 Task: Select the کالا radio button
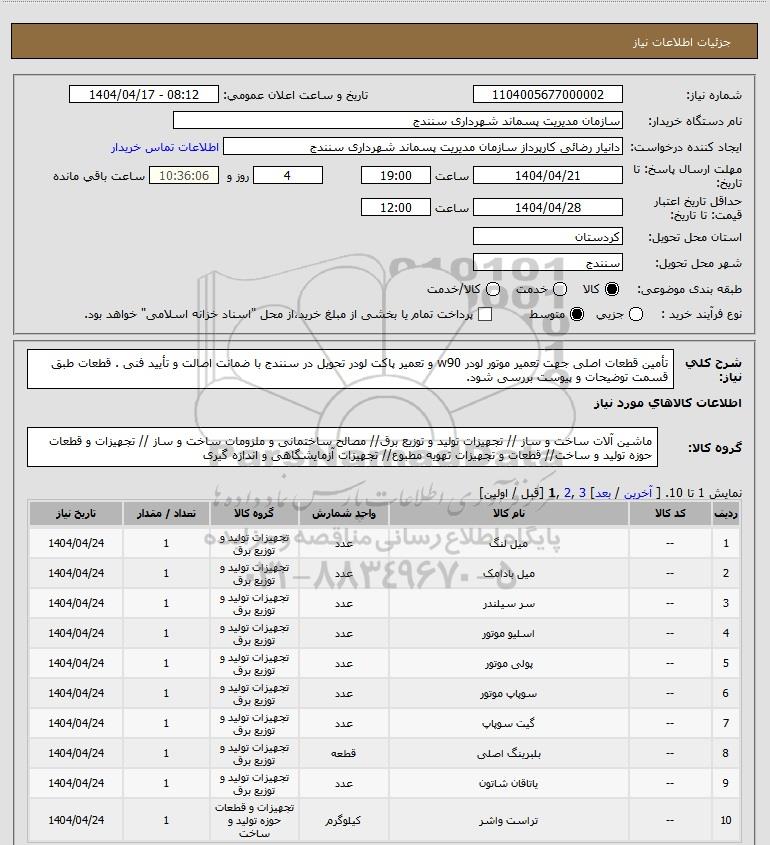point(612,289)
